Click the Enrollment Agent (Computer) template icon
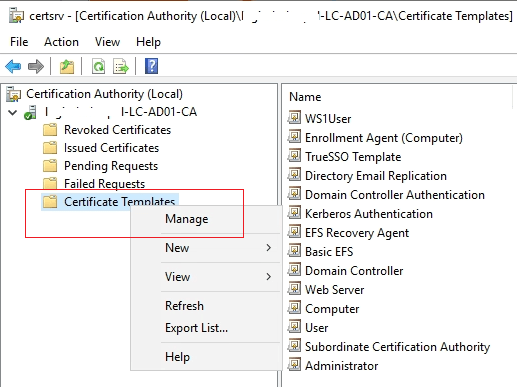The width and height of the screenshot is (517, 387). [x=294, y=136]
